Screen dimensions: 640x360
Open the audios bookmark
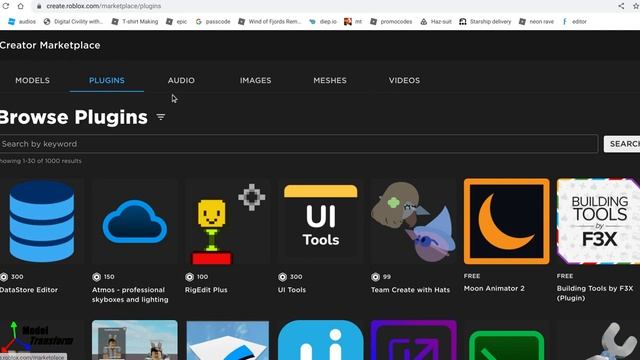22,22
